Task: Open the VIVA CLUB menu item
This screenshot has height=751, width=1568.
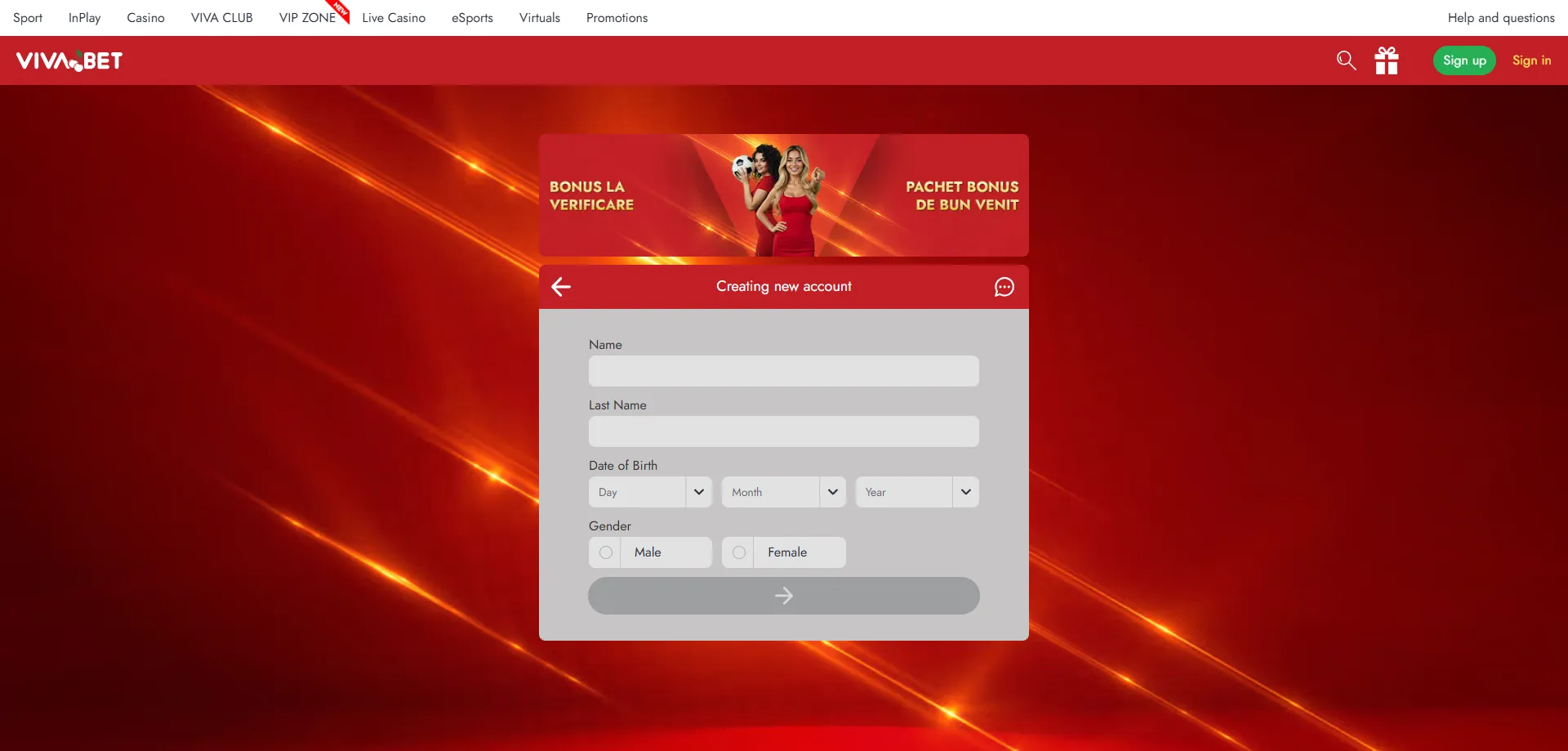Action: pyautogui.click(x=222, y=18)
